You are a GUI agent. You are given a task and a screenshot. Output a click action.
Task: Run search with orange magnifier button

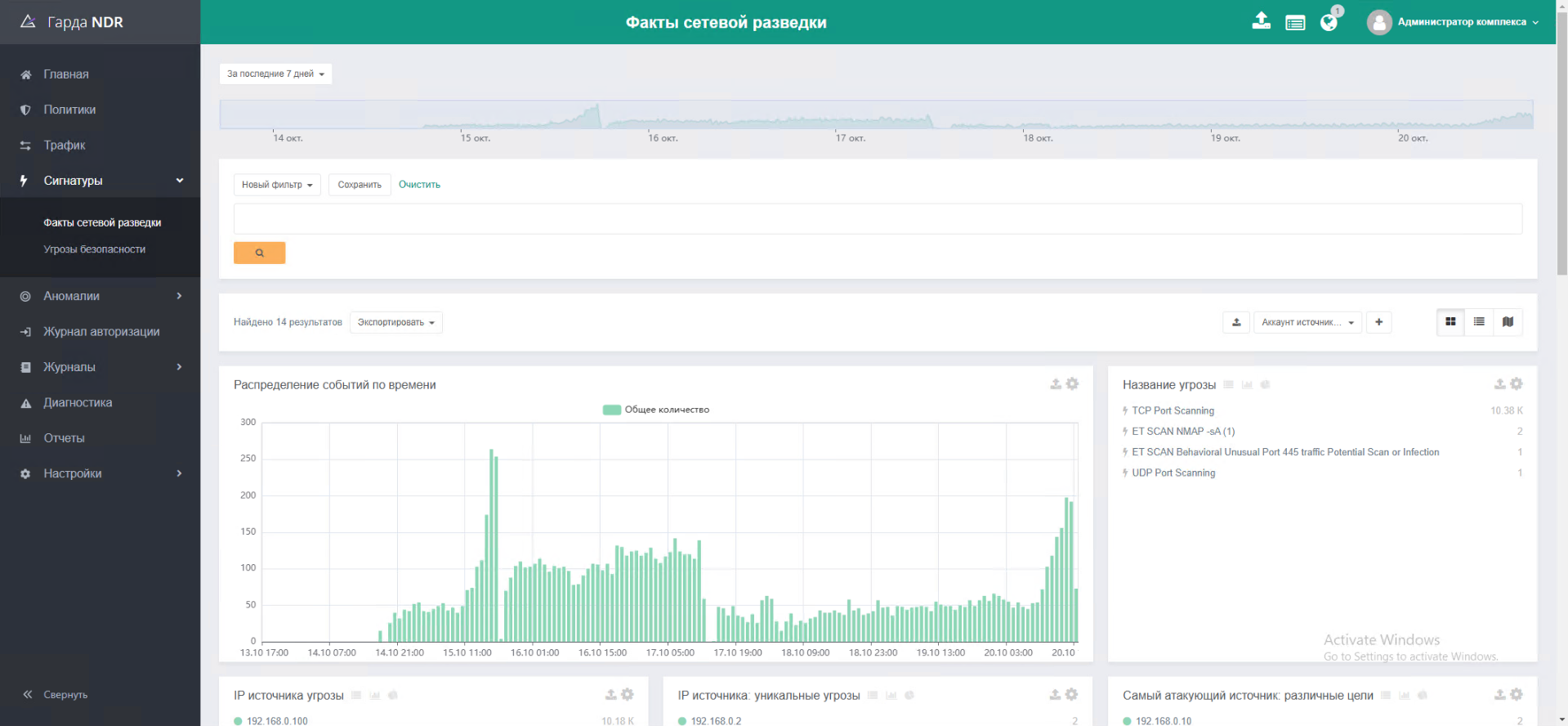[259, 253]
